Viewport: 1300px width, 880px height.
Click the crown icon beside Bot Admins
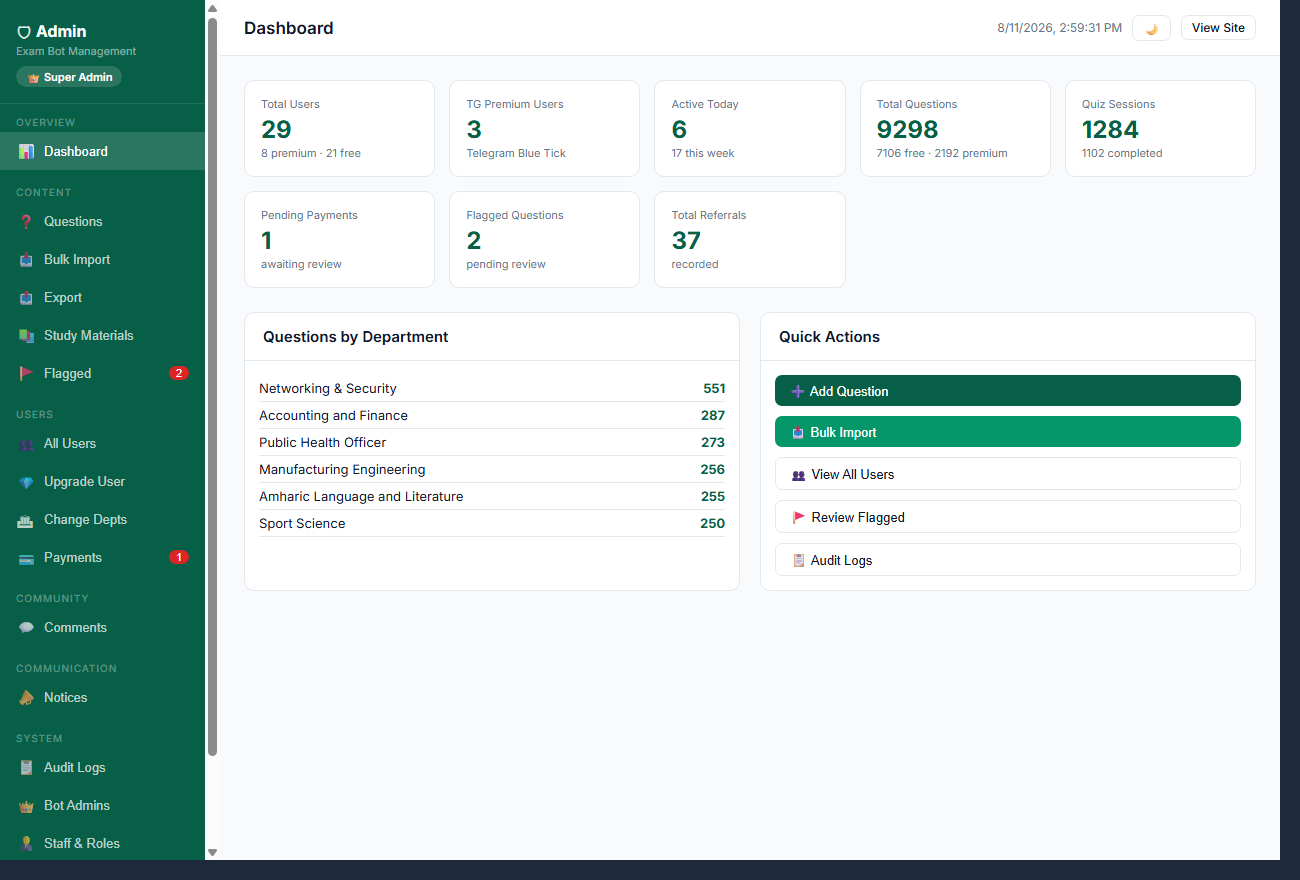[26, 806]
